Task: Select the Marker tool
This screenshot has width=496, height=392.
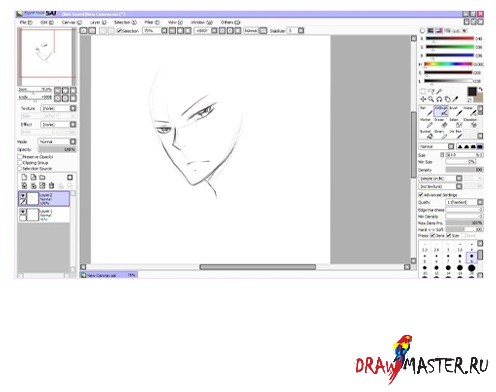Action: tap(426, 123)
